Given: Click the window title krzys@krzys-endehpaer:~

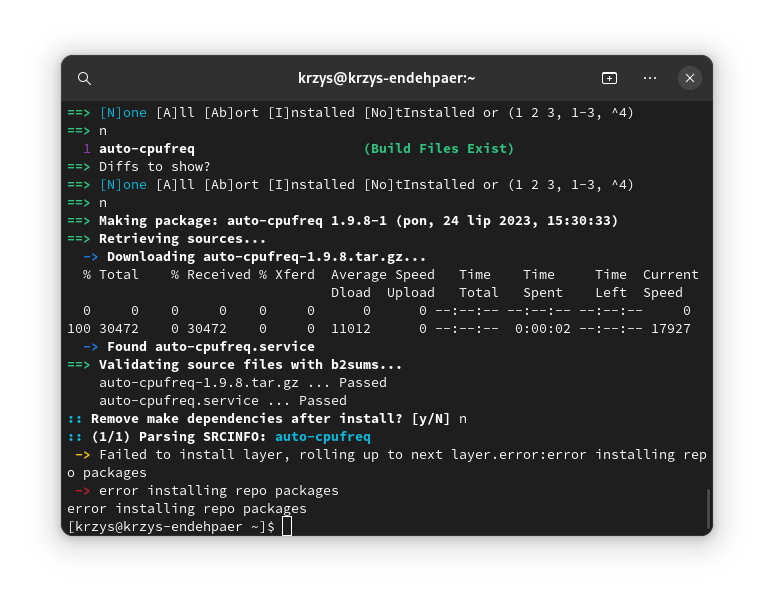Looking at the screenshot, I should coord(387,78).
